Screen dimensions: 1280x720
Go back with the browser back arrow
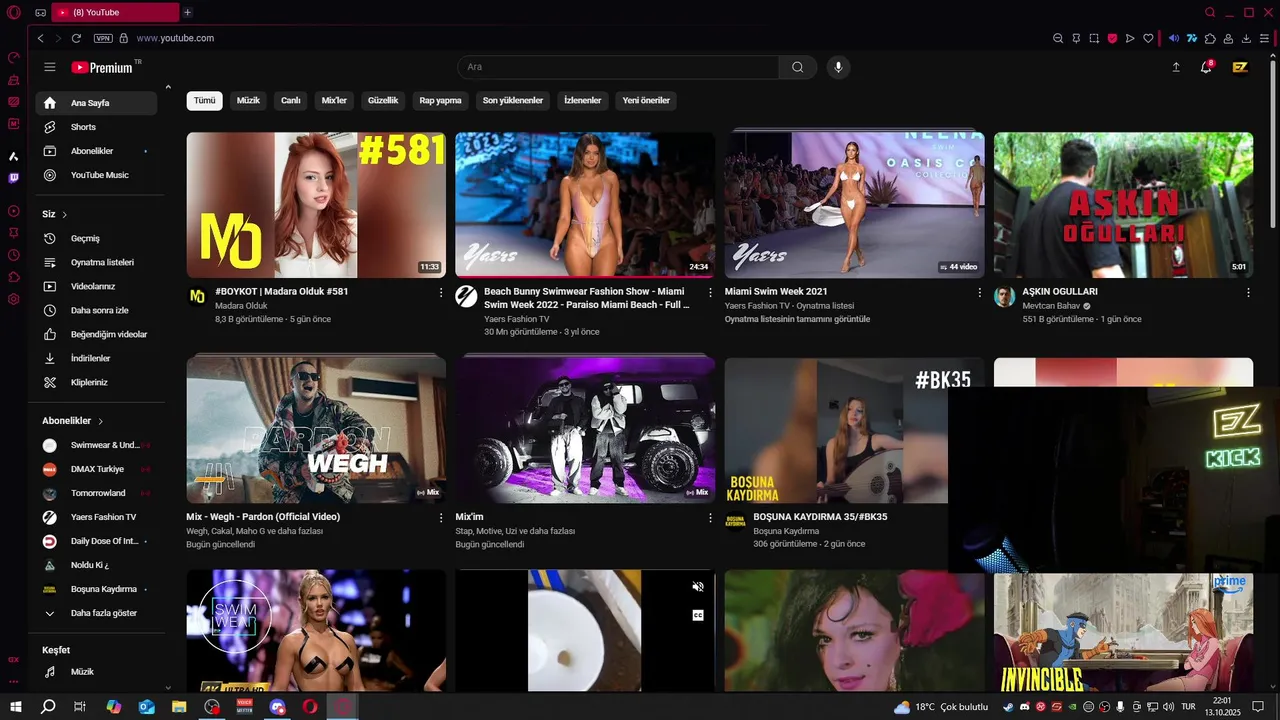coord(40,38)
